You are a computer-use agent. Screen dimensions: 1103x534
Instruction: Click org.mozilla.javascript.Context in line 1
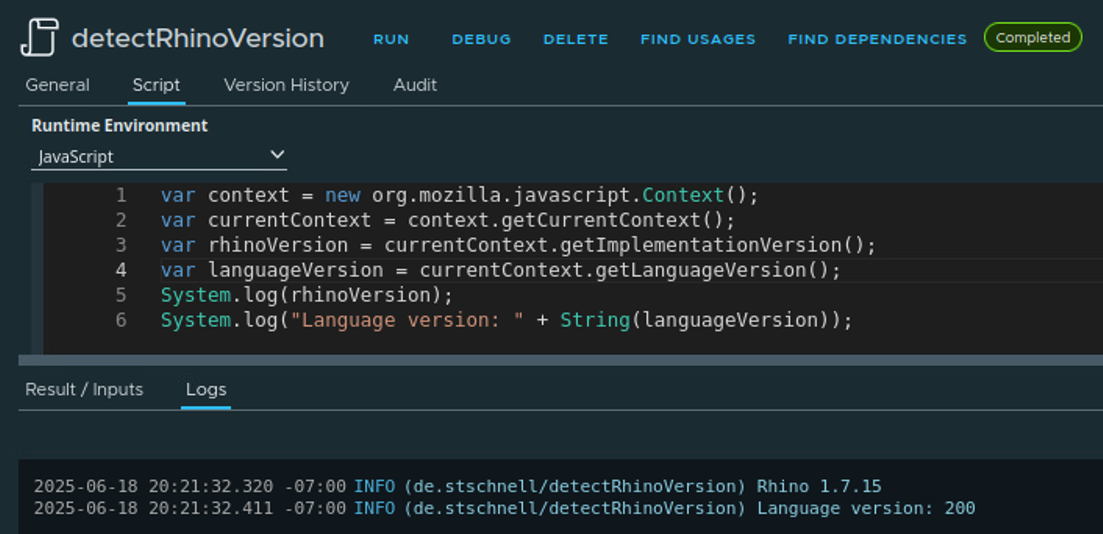click(x=548, y=195)
